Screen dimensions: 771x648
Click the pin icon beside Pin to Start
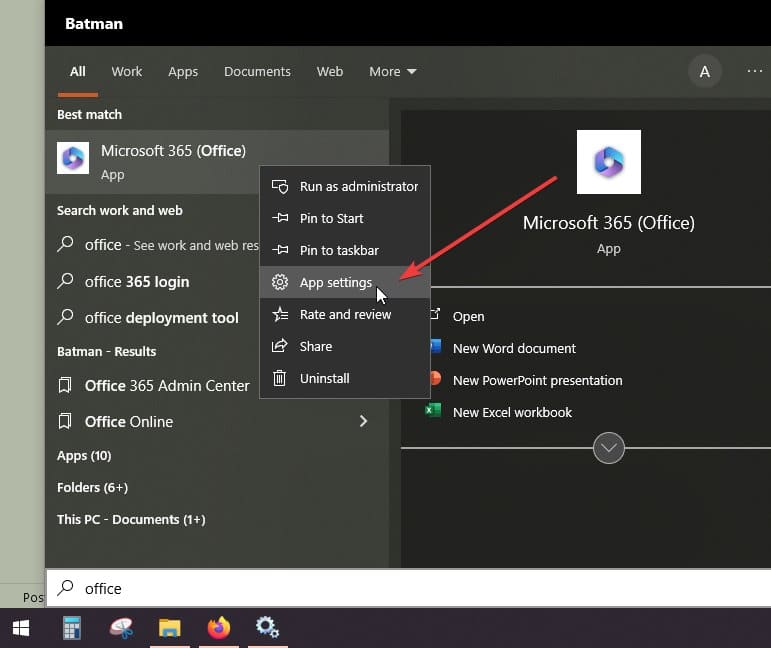(x=280, y=218)
